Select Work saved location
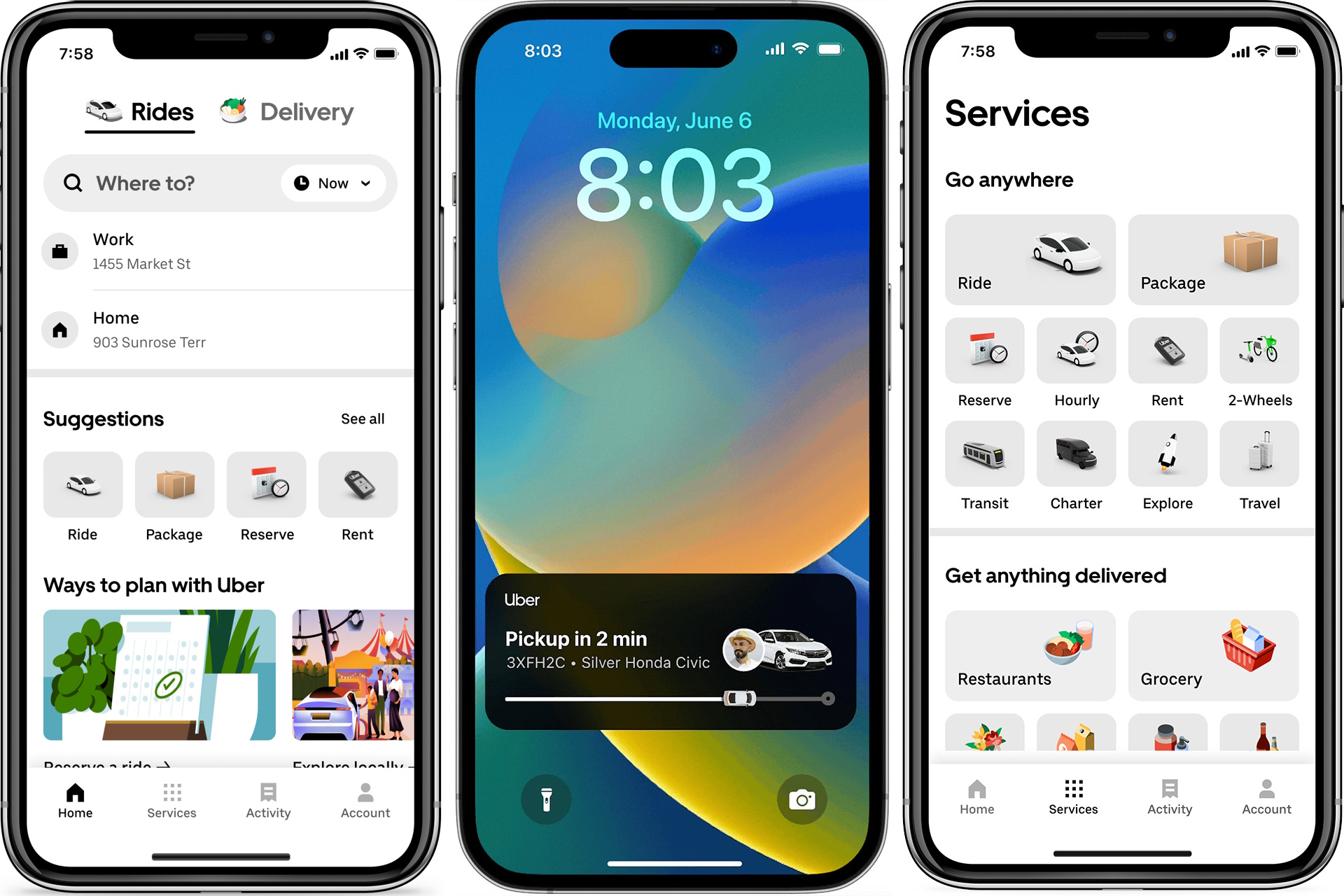 point(213,254)
